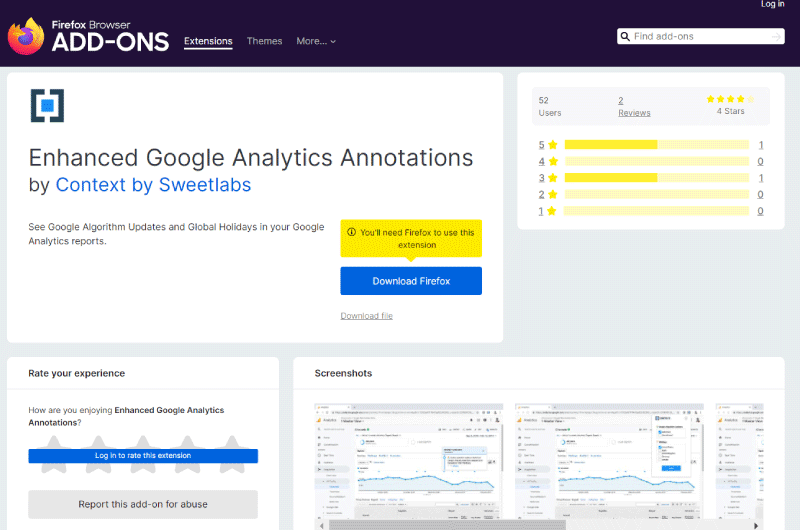Click the 3-star rating bar
The width and height of the screenshot is (800, 530).
point(657,178)
